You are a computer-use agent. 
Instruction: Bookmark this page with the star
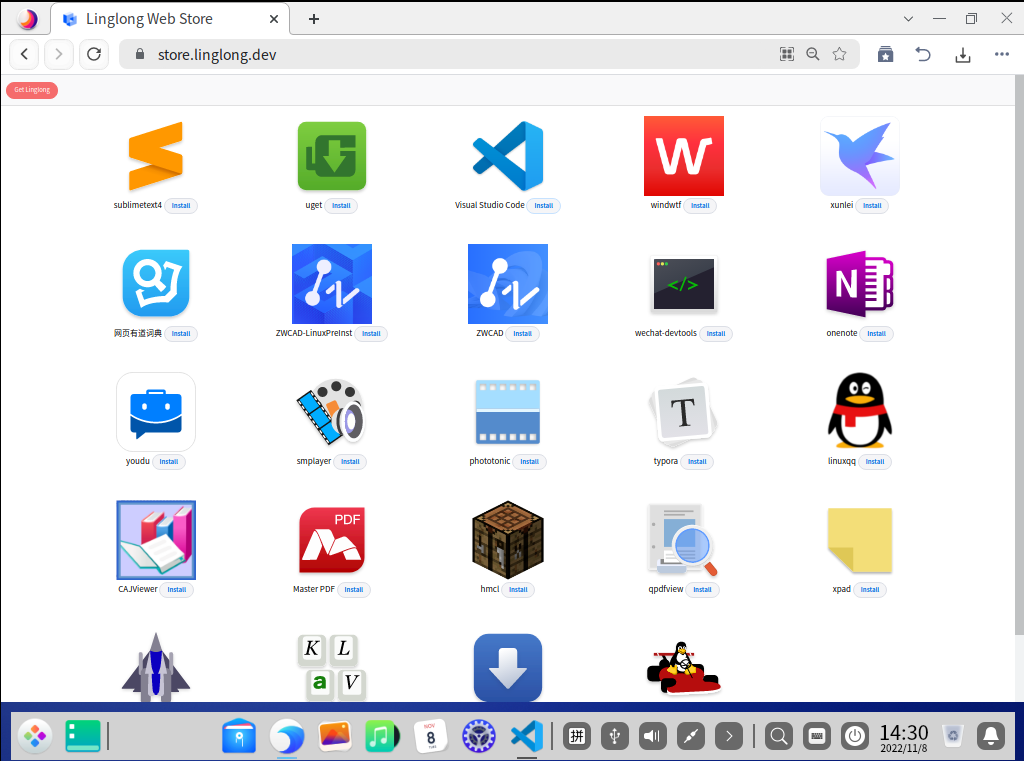tap(839, 54)
